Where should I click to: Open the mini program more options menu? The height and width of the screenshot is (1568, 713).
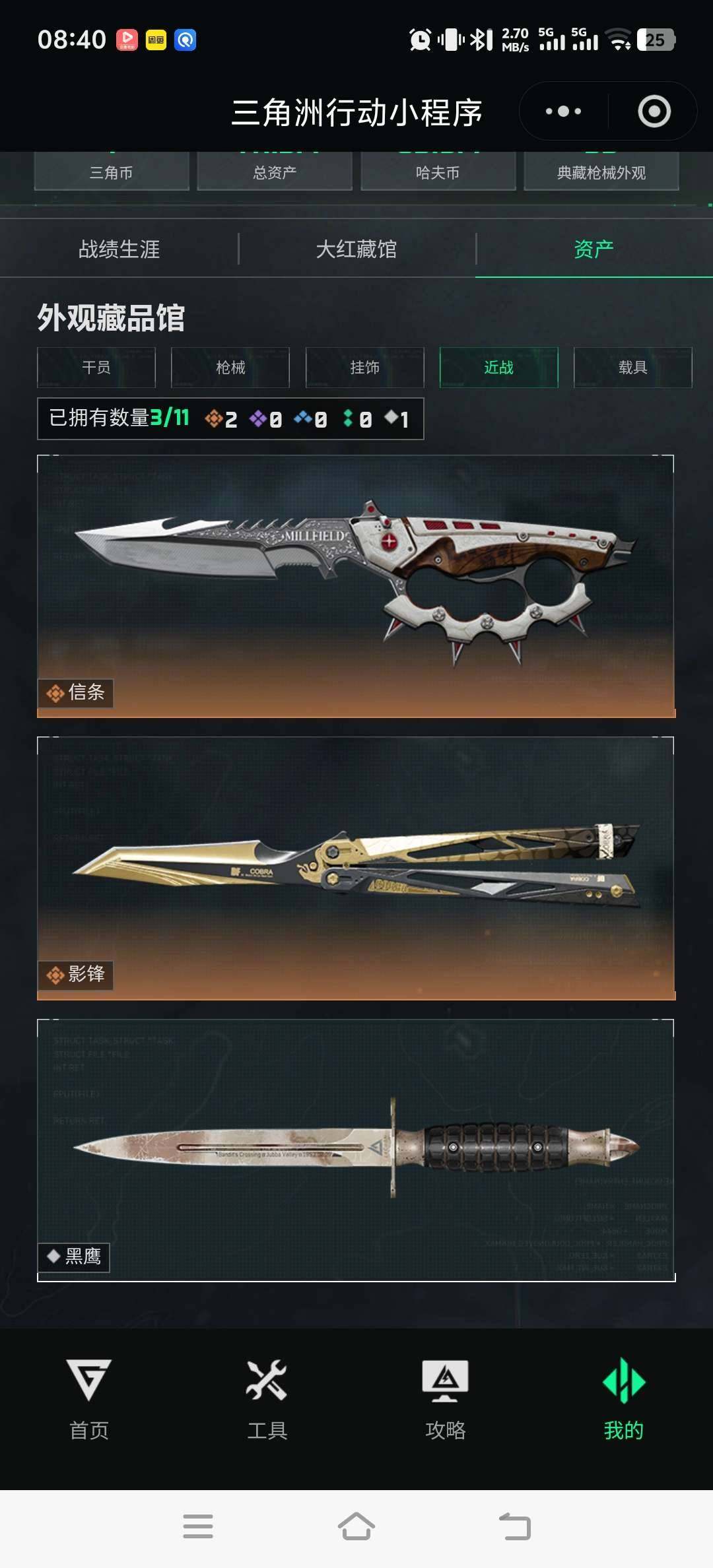pyautogui.click(x=563, y=112)
